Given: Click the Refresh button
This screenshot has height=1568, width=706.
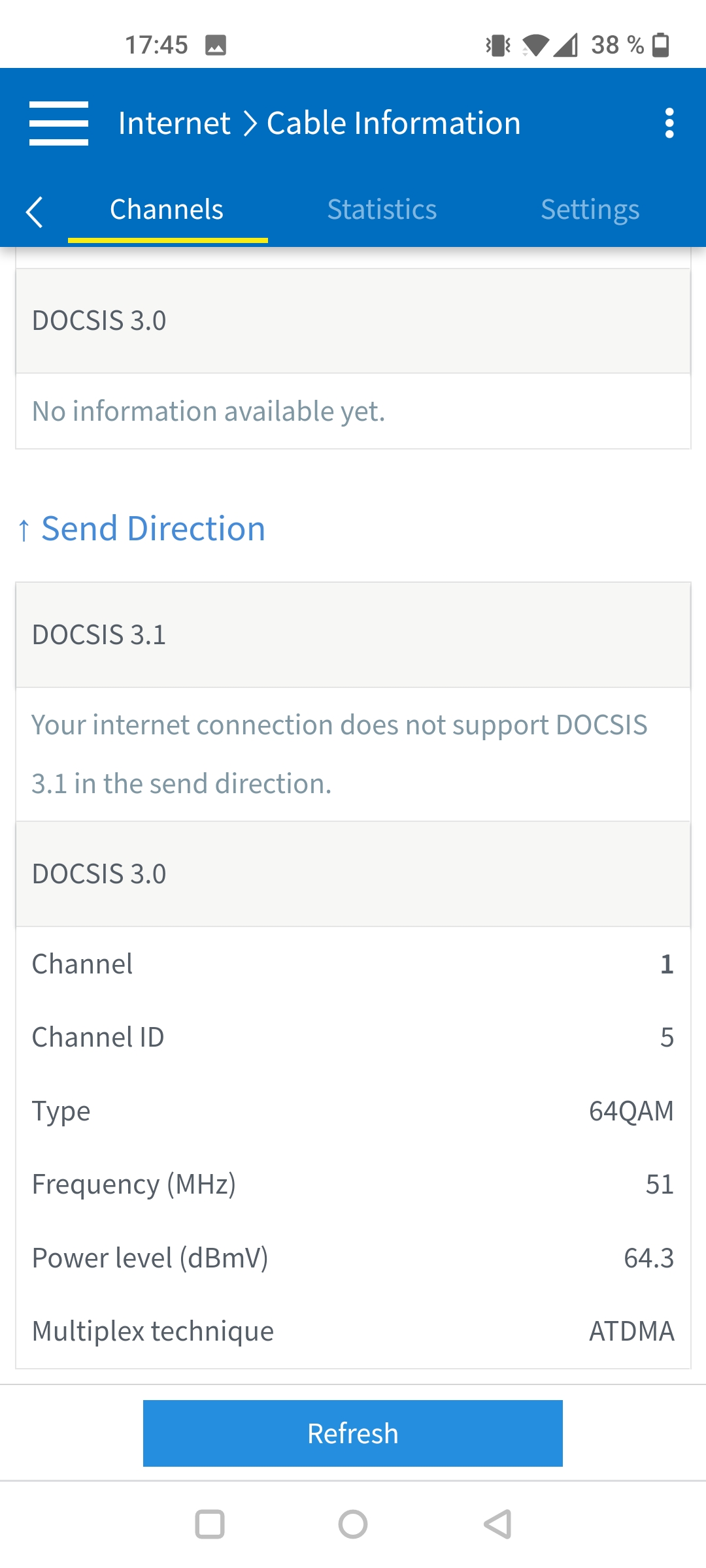Looking at the screenshot, I should [353, 1433].
